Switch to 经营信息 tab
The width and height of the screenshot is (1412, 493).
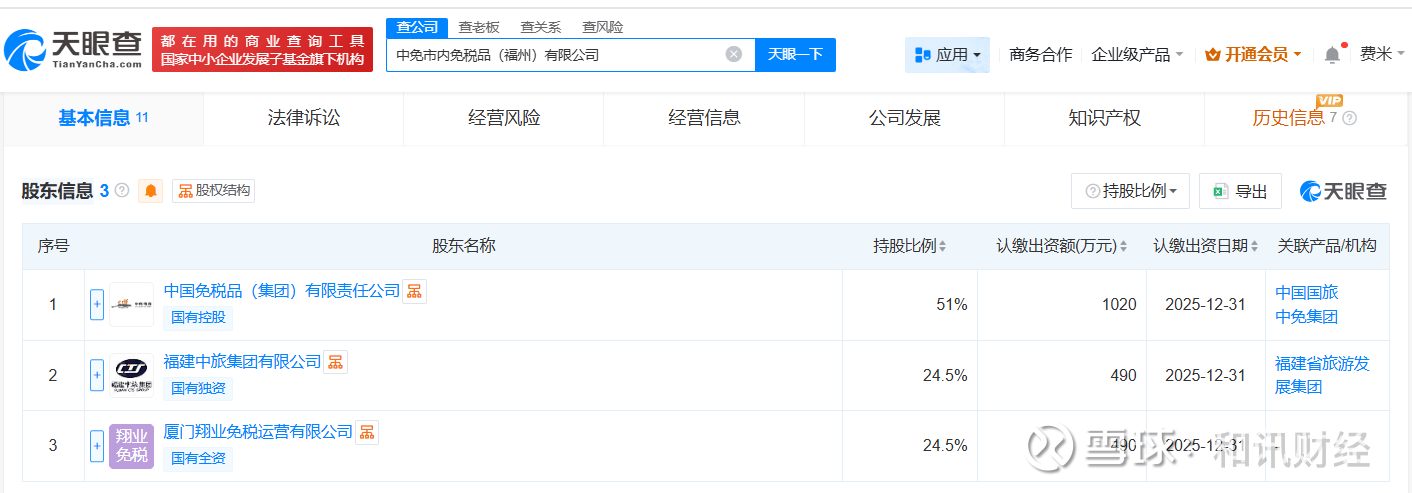(x=704, y=118)
